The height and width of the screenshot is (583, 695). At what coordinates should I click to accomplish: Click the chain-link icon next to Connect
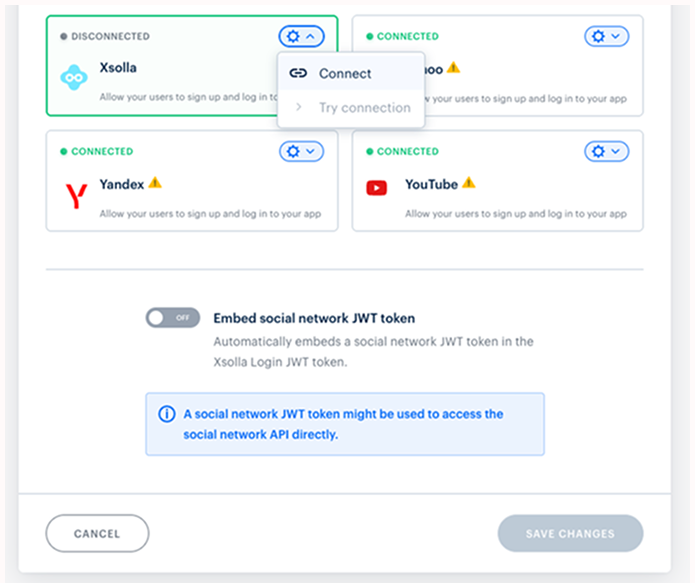298,73
